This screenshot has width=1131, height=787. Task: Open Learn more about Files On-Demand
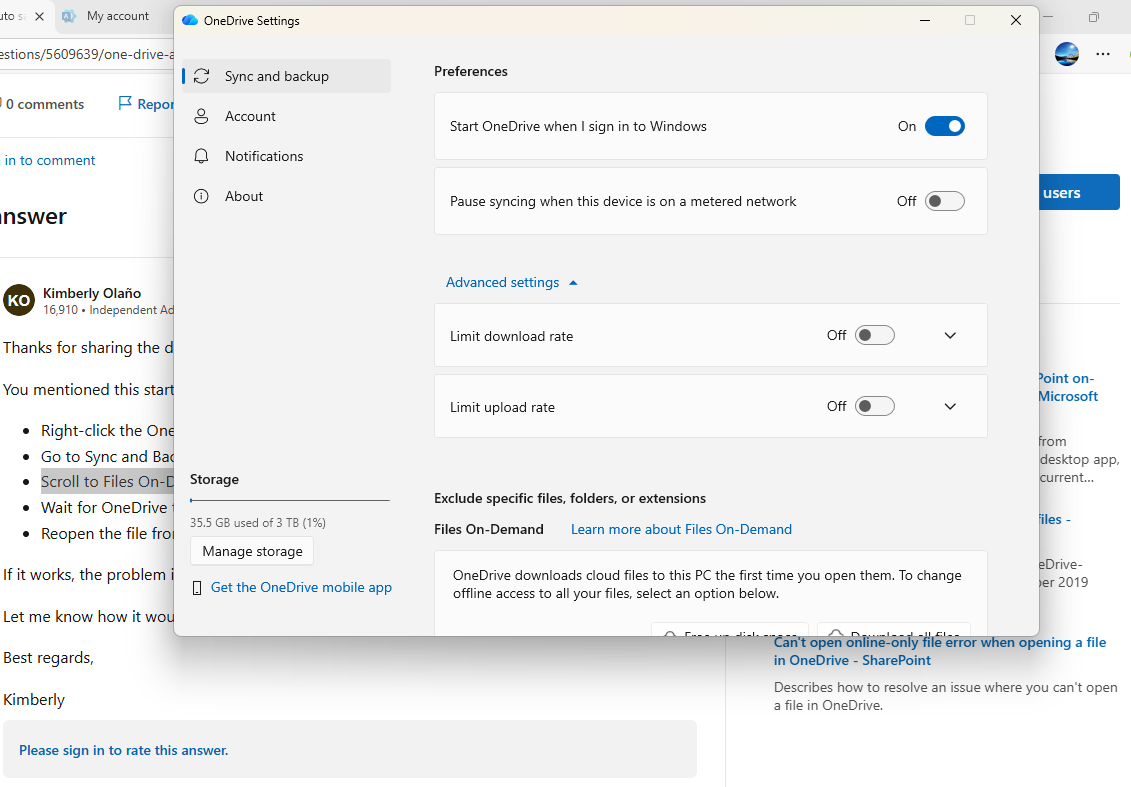coord(681,528)
